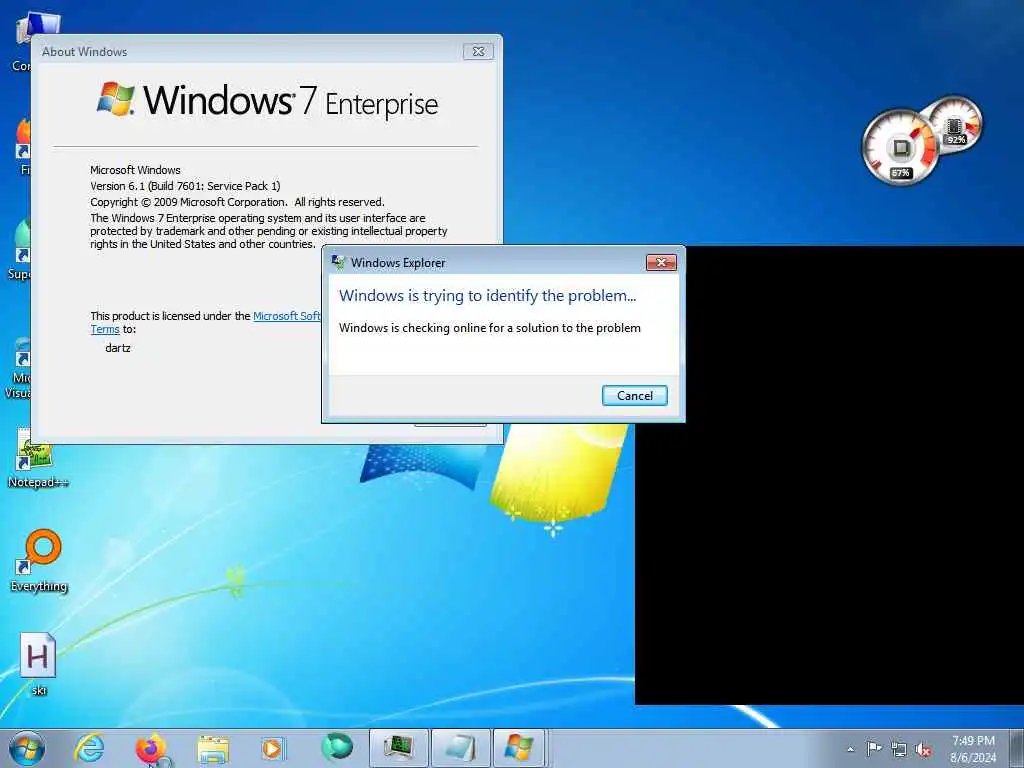Open the Microsoft Software License link
1024x768 pixels.
pos(287,316)
